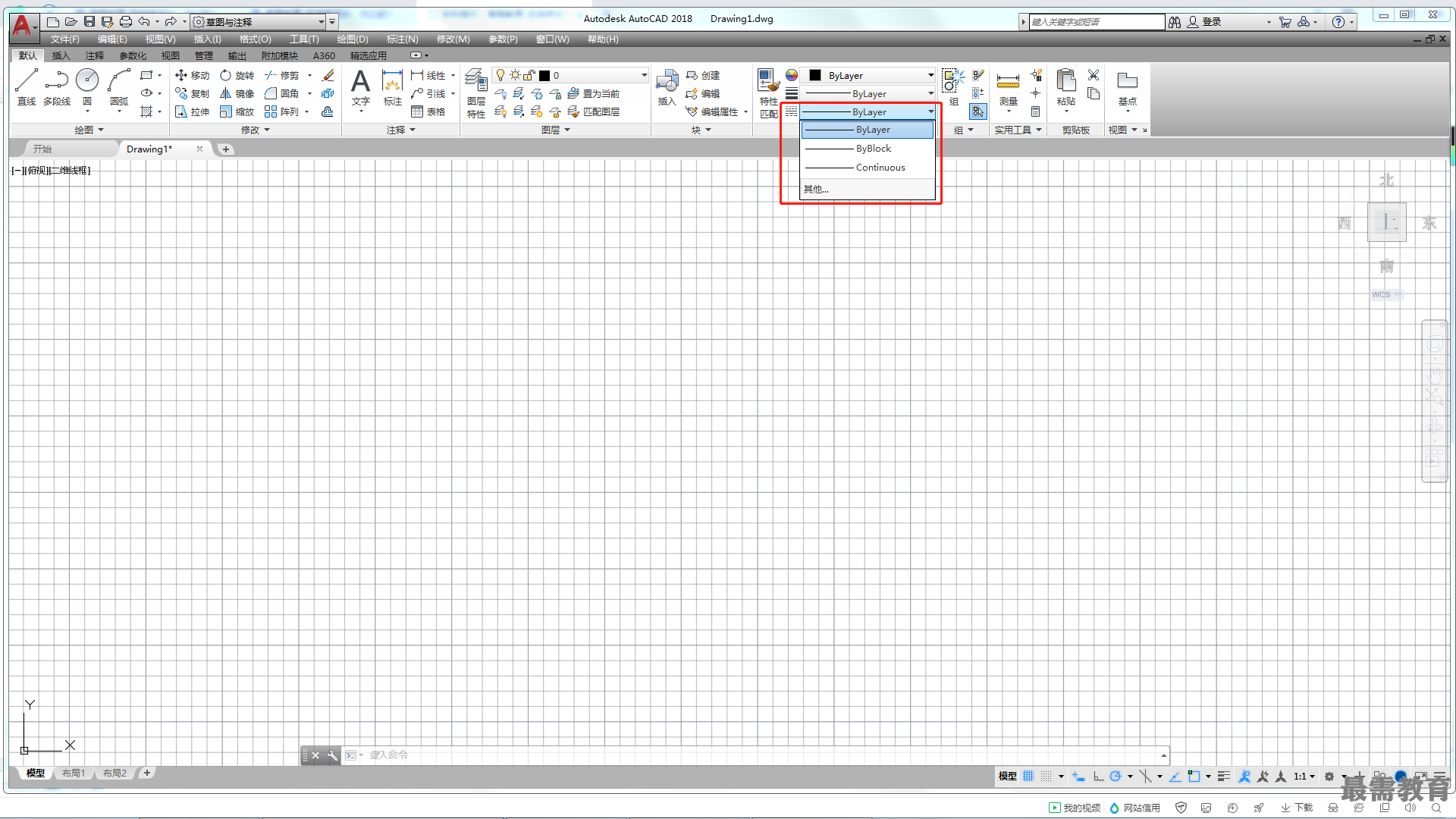Expand the 修改 (Modify) panel
This screenshot has width=1456, height=819.
coord(256,130)
